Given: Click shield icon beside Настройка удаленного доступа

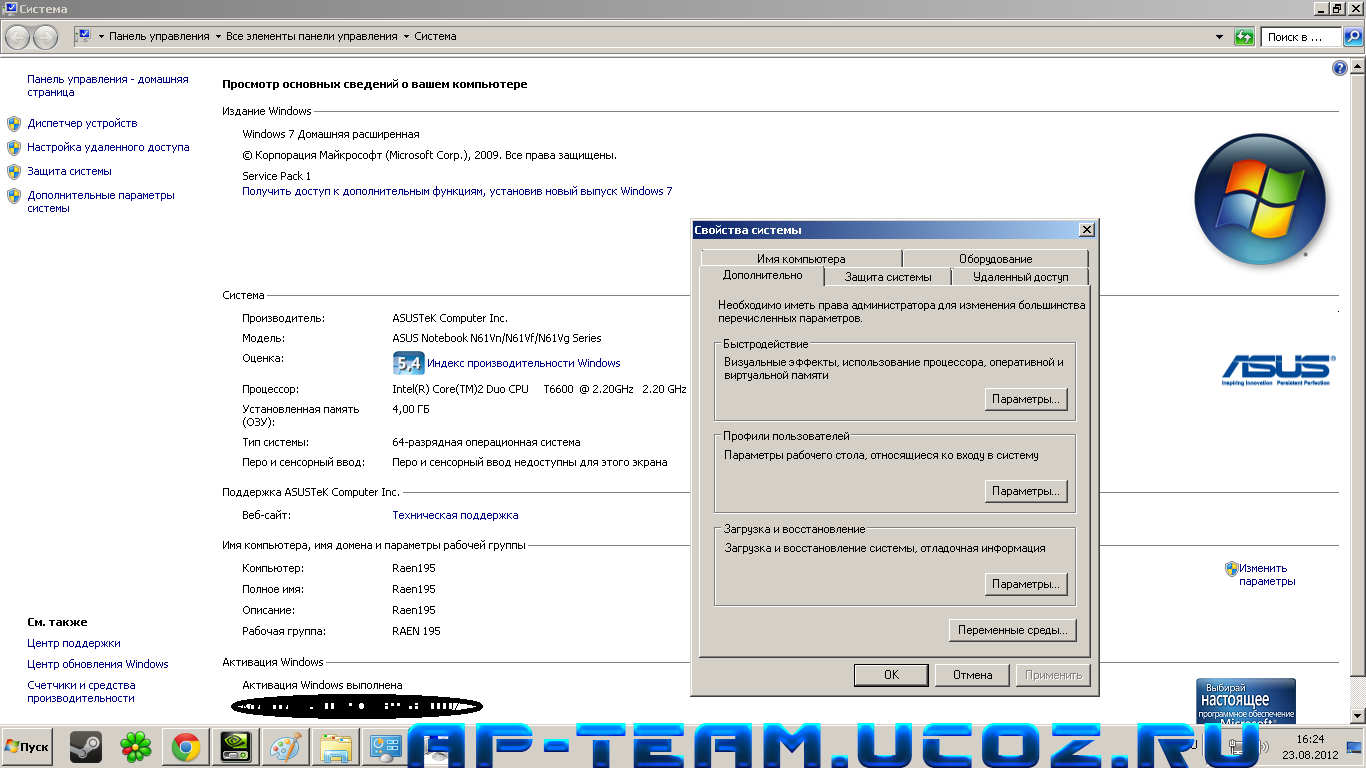Looking at the screenshot, I should 14,148.
